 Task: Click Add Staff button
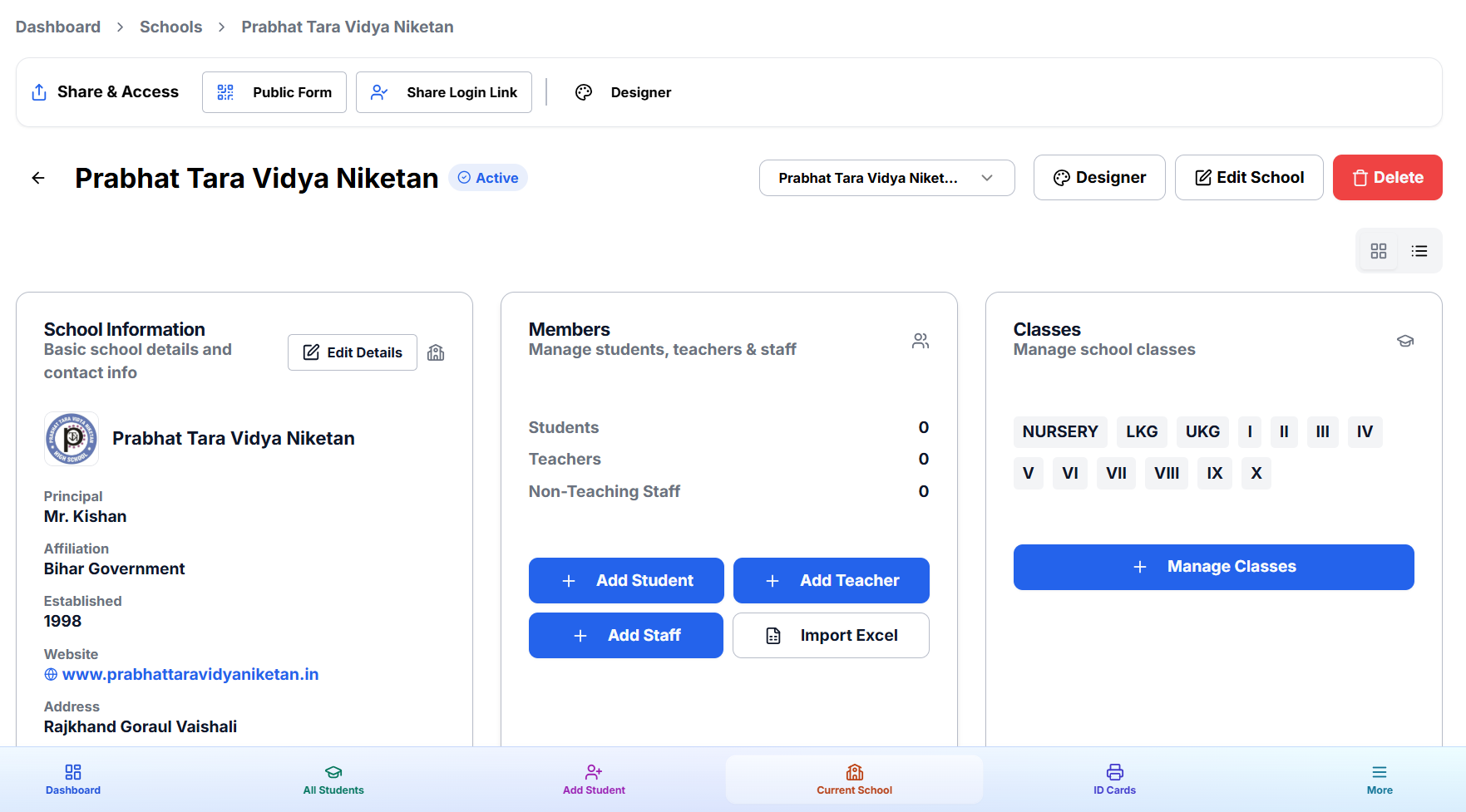[626, 635]
